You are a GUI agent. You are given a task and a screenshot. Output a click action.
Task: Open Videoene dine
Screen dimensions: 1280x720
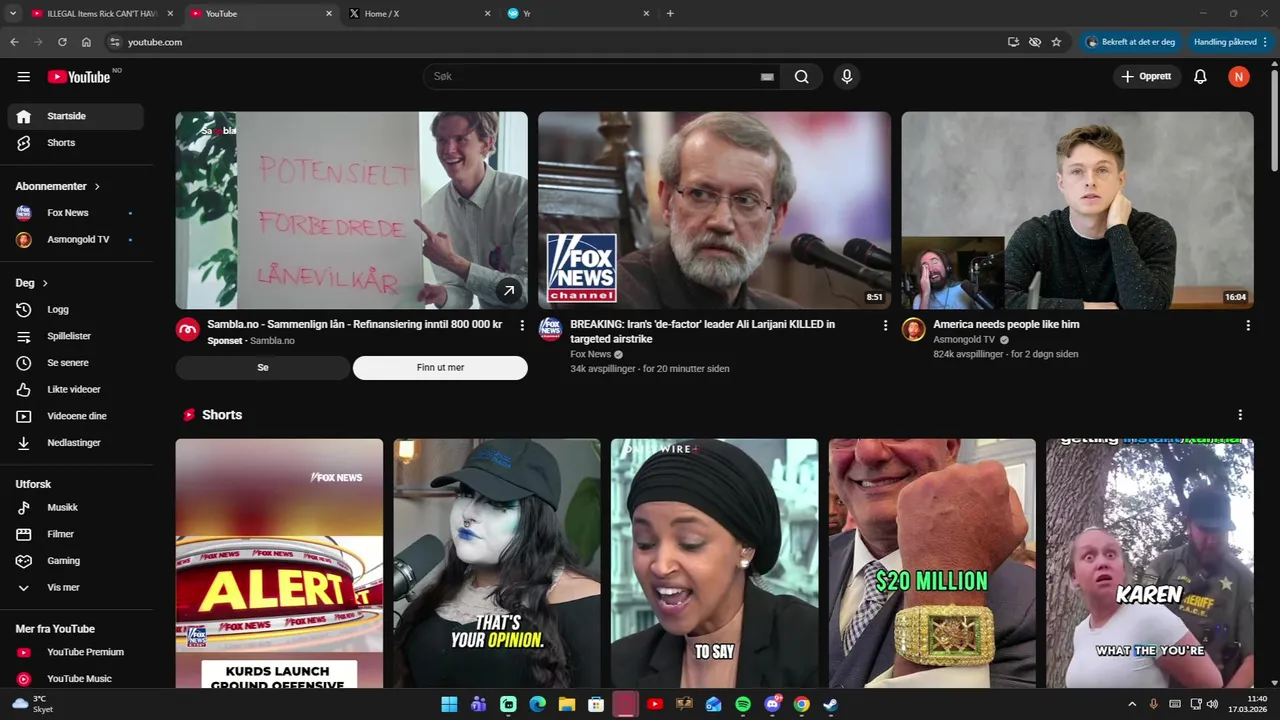[76, 416]
